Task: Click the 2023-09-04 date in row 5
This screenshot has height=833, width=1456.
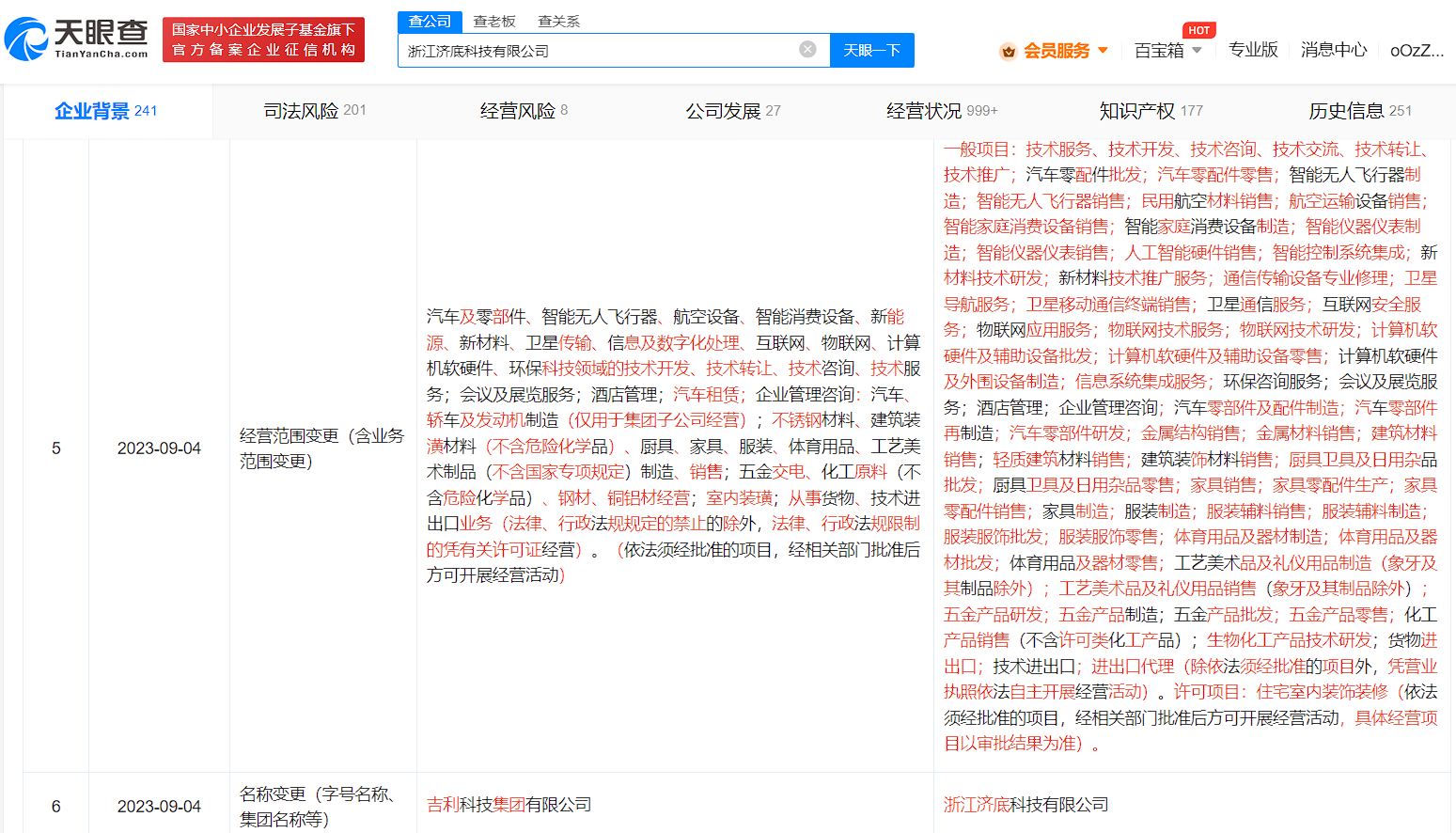Action: pos(159,448)
